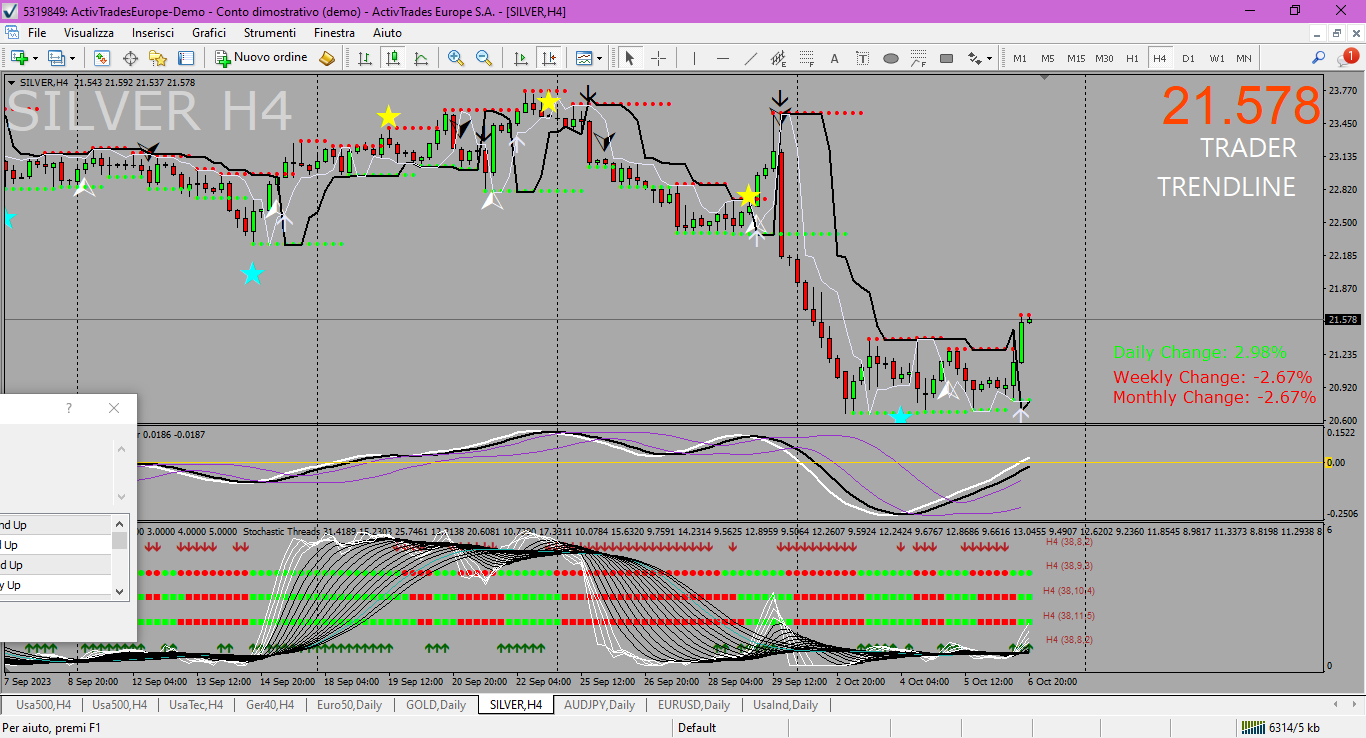
Task: Switch to the GOLD,Daily chart tab
Action: [x=436, y=705]
